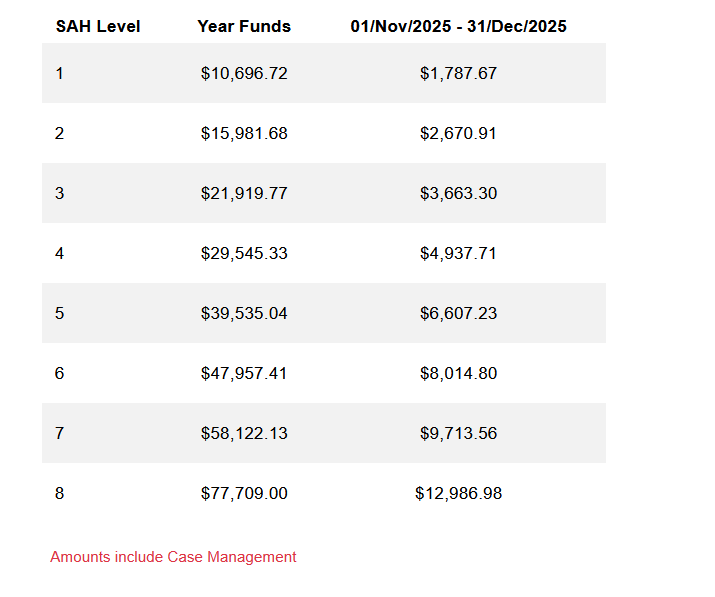
Task: Click the $8,014.80 period amount
Action: pyautogui.click(x=458, y=373)
